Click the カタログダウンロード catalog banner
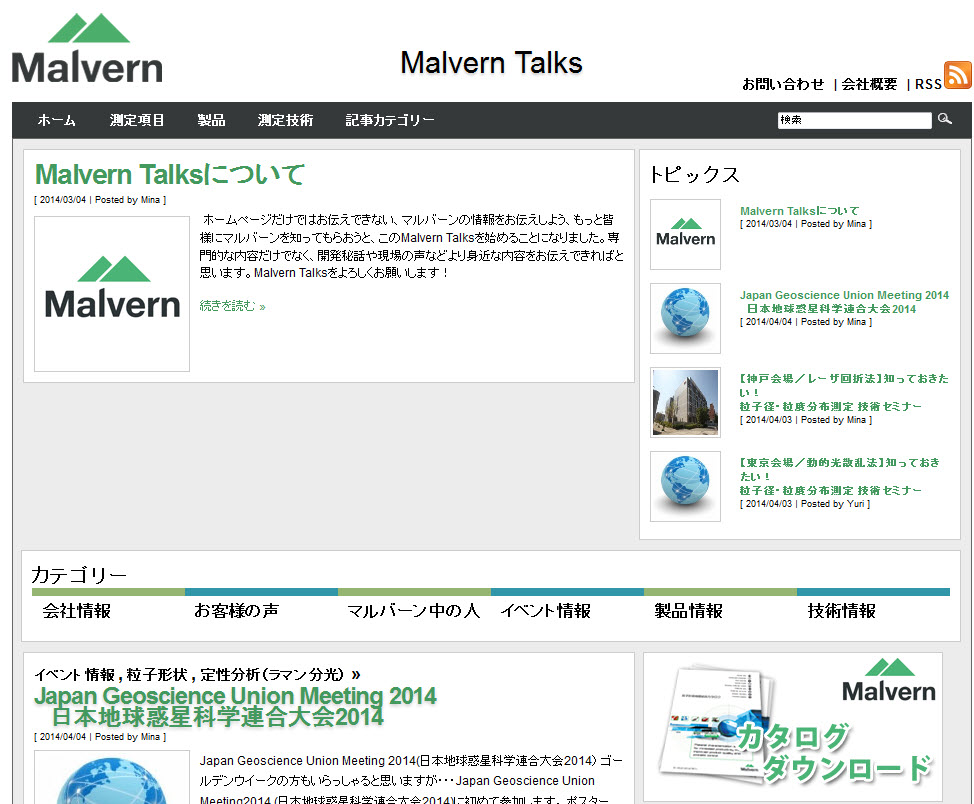Image resolution: width=974 pixels, height=804 pixels. [x=793, y=727]
